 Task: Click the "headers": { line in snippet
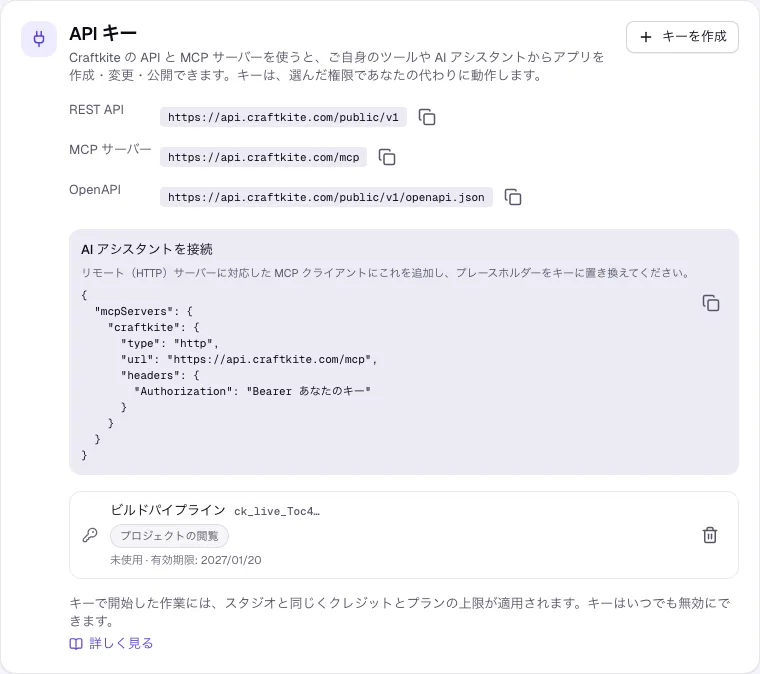click(160, 375)
